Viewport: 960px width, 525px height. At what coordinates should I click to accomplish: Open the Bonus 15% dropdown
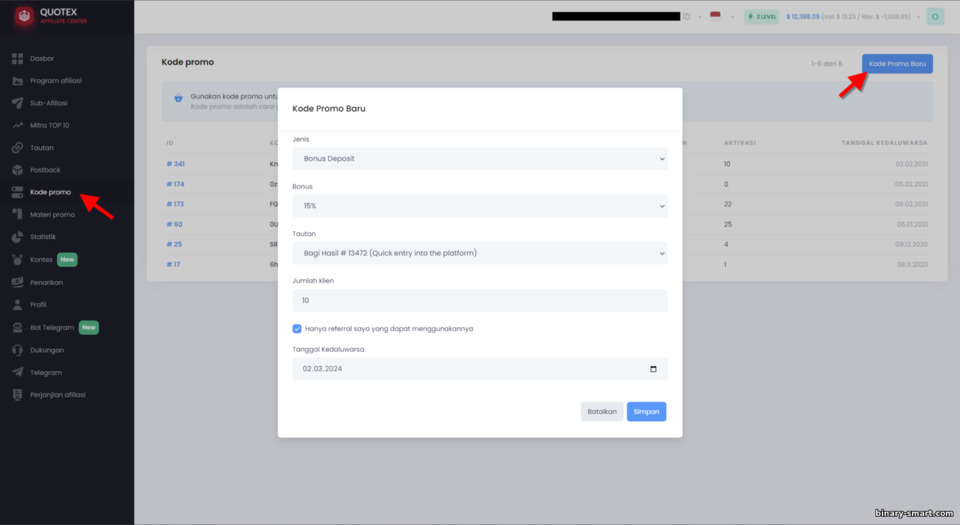[480, 206]
